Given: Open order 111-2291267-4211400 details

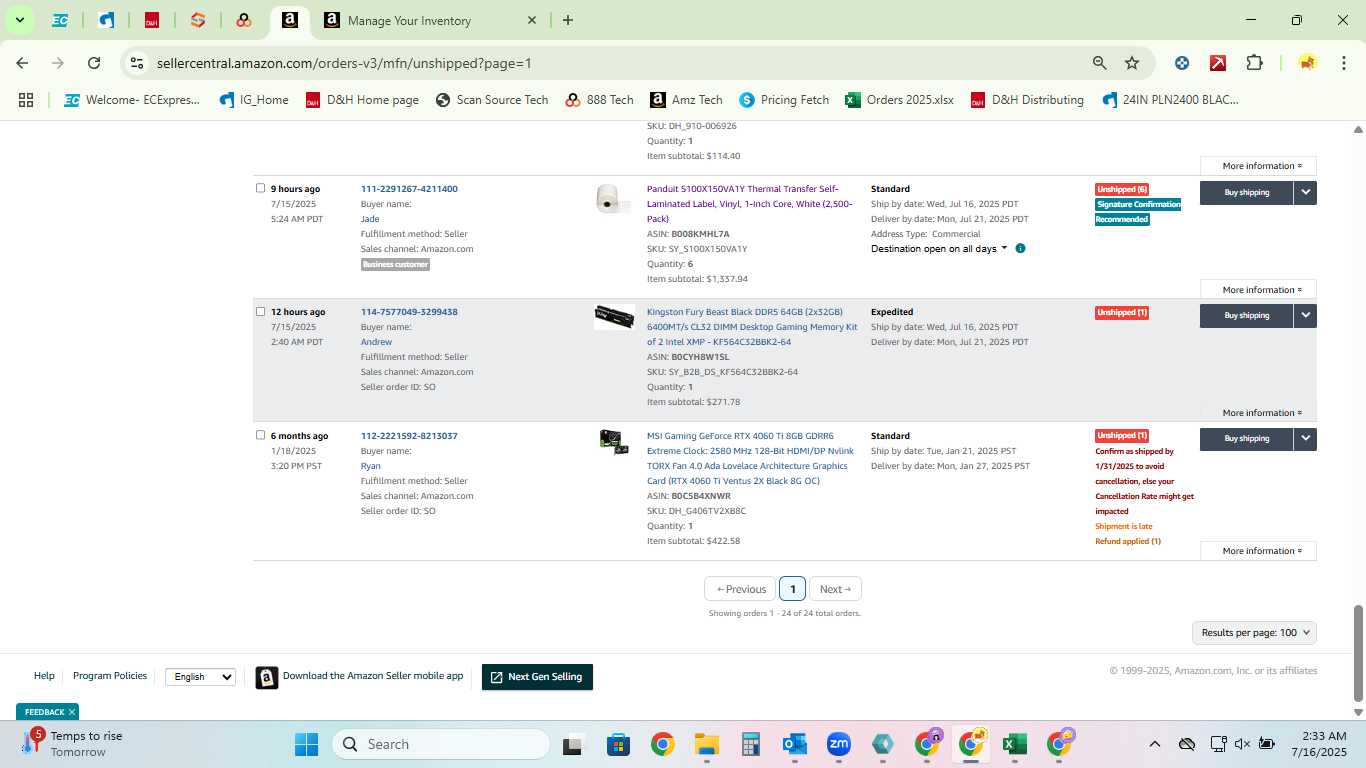Looking at the screenshot, I should click(x=409, y=189).
